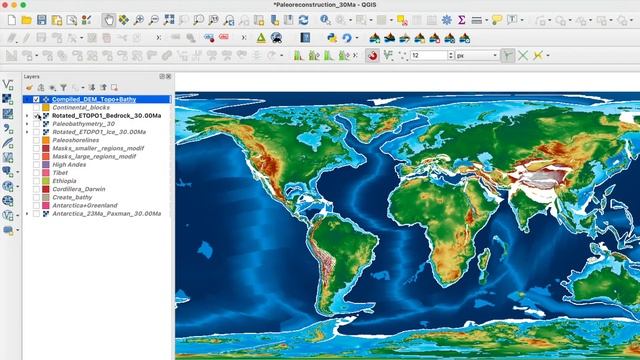Open the Python console icon
This screenshot has width=640, height=360.
point(332,38)
